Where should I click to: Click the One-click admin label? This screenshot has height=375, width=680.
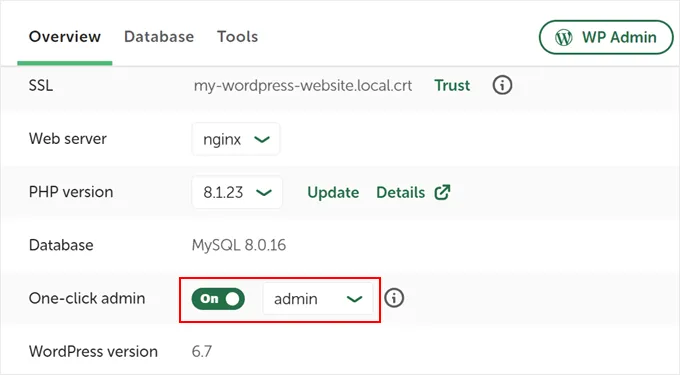tap(87, 298)
